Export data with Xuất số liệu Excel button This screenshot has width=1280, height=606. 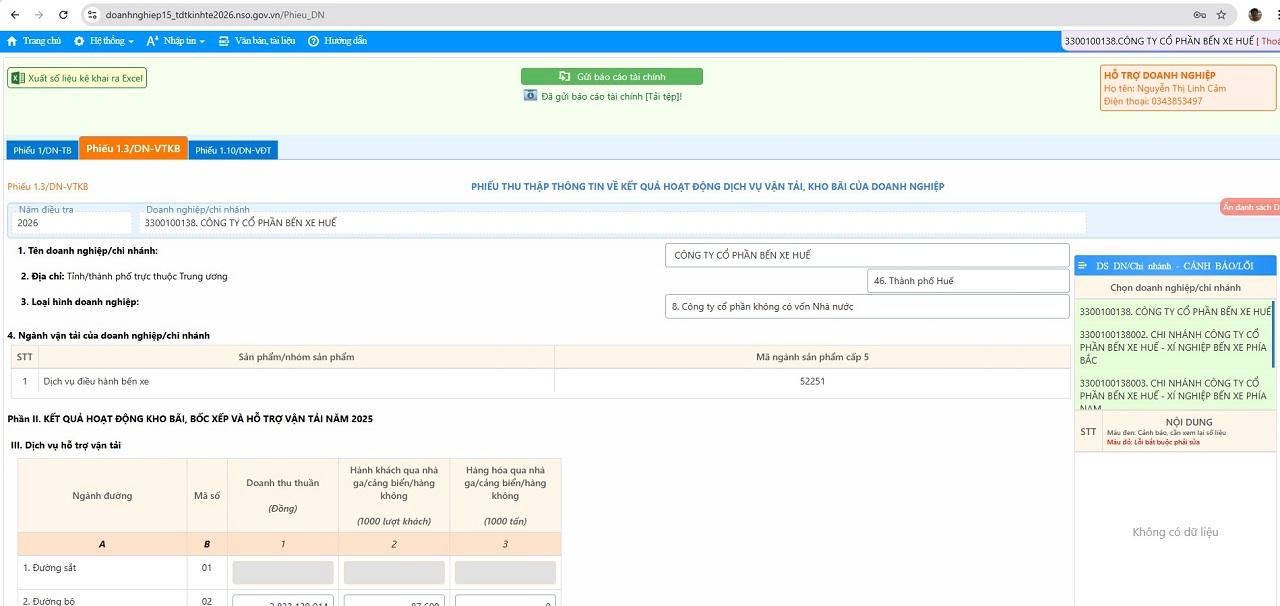pyautogui.click(x=77, y=78)
